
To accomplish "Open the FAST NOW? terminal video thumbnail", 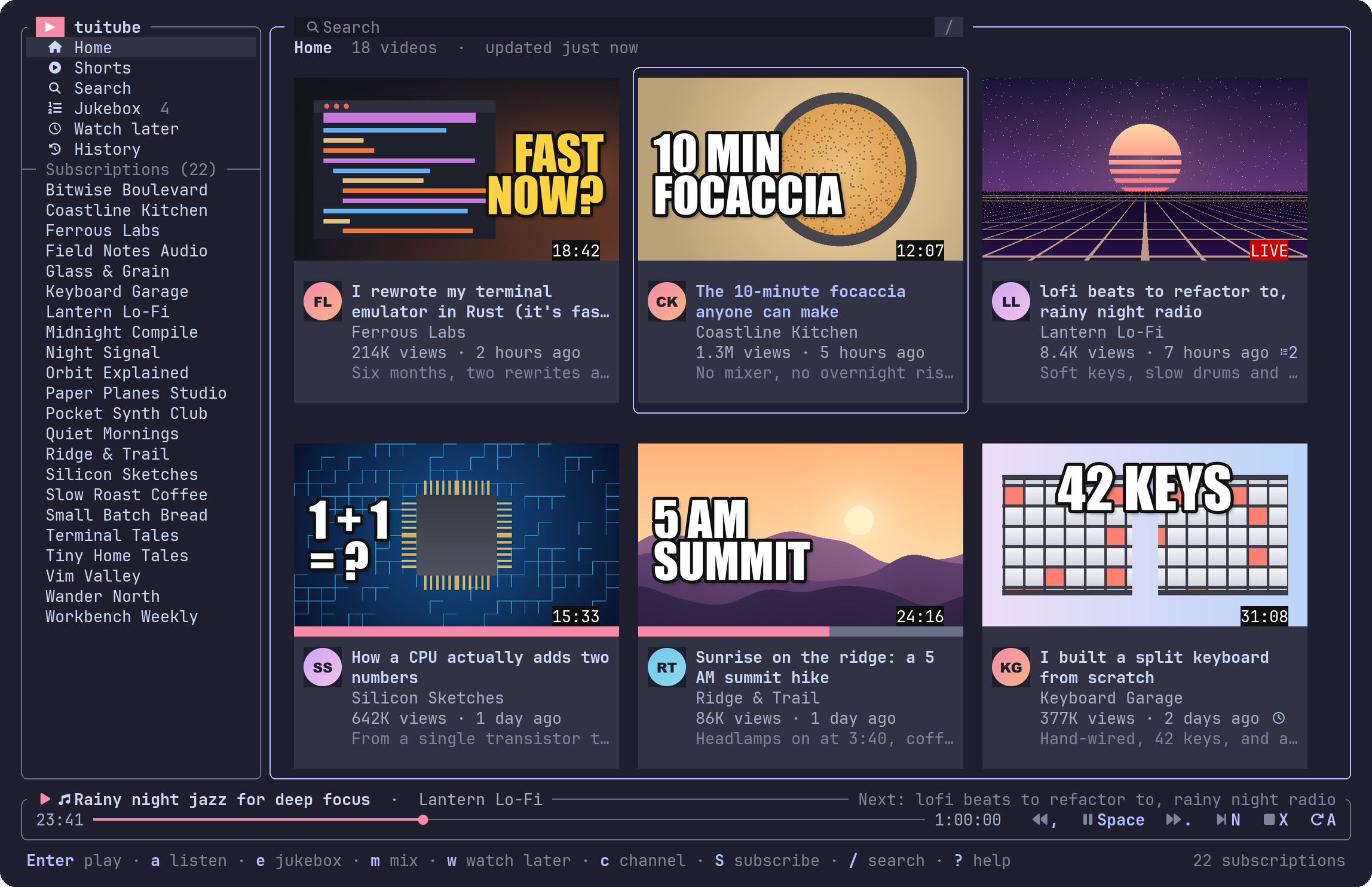I will coord(457,169).
